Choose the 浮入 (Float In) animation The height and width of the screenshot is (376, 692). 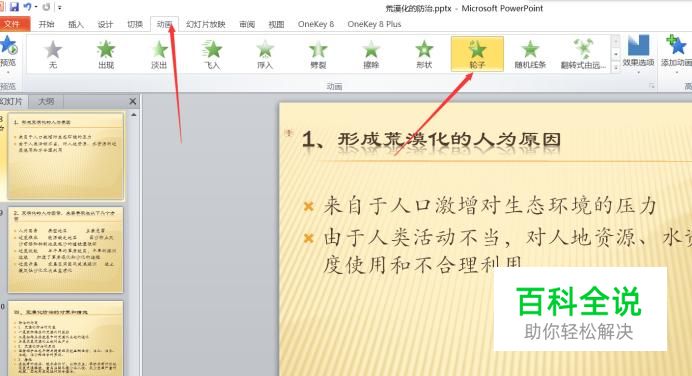point(265,54)
